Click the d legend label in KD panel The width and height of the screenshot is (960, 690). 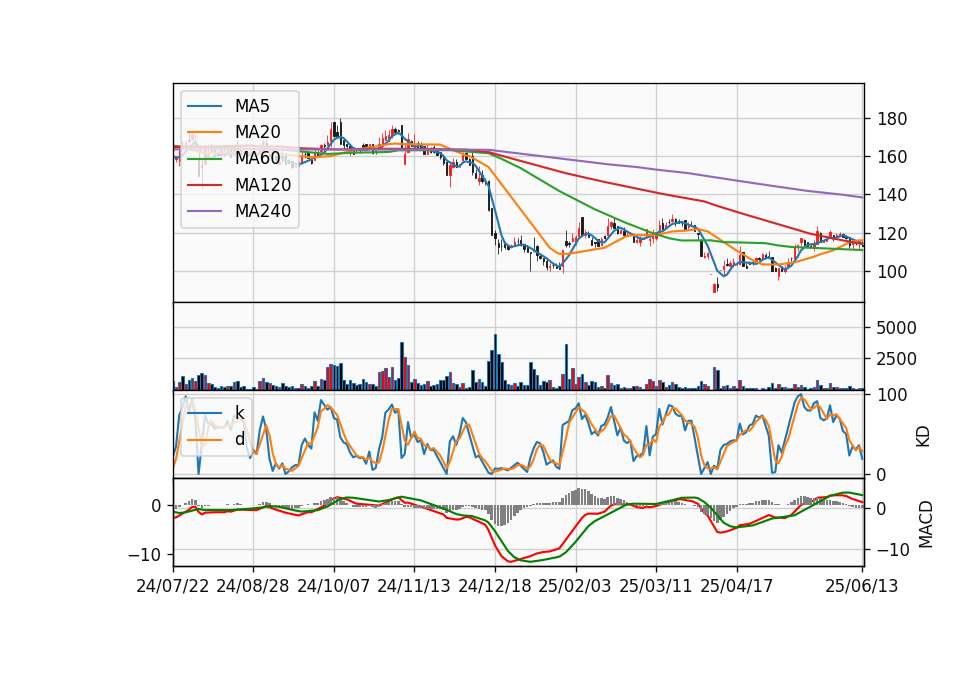coord(239,439)
